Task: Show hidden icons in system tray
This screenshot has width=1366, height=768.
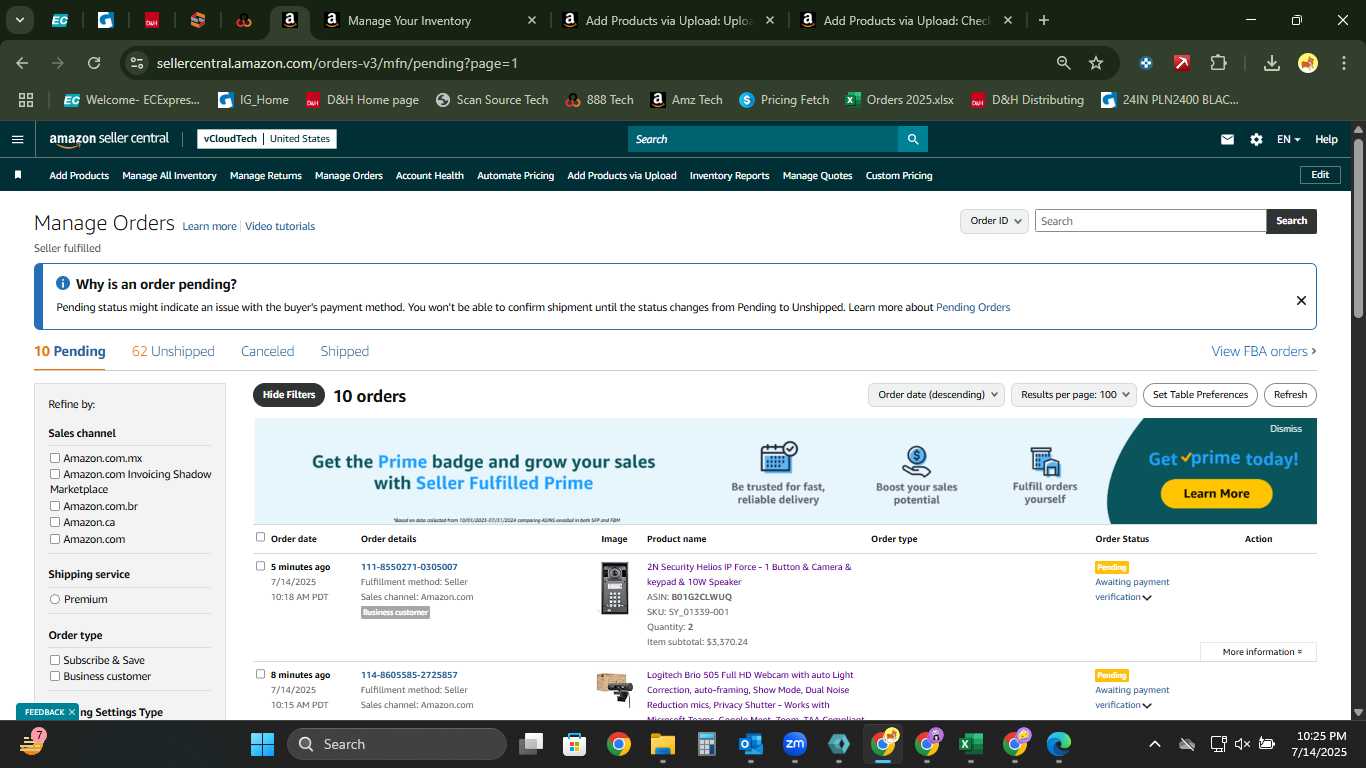Action: (x=1154, y=744)
